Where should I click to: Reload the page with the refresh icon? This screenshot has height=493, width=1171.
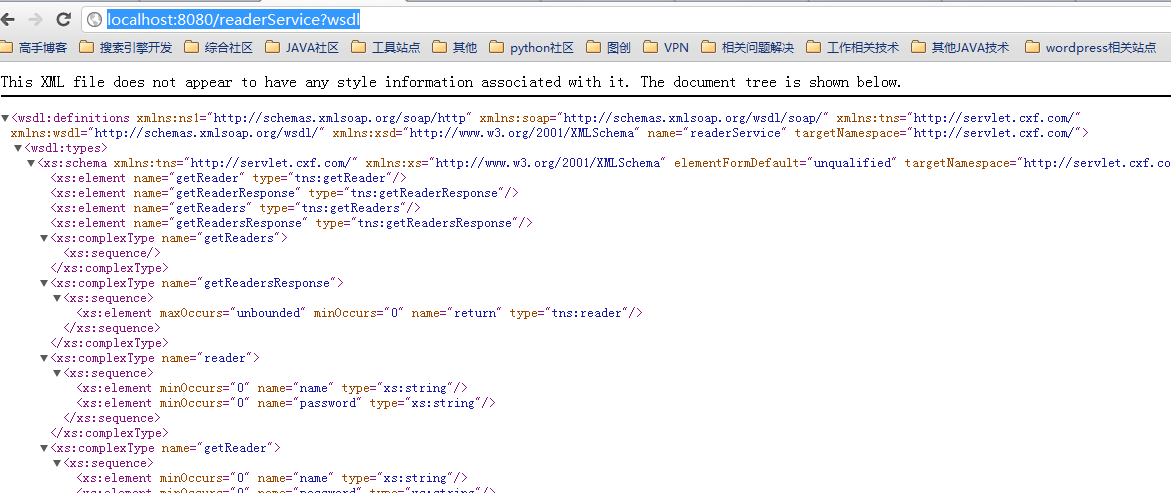(x=63, y=19)
